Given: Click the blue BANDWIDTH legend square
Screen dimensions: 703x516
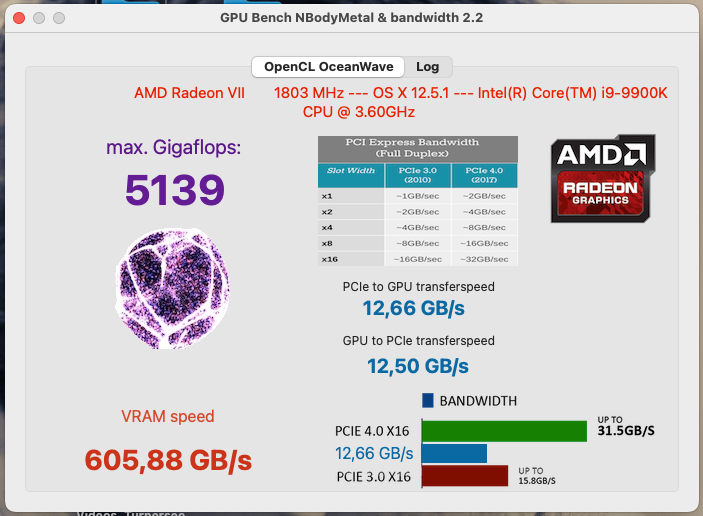Looking at the screenshot, I should [x=428, y=400].
